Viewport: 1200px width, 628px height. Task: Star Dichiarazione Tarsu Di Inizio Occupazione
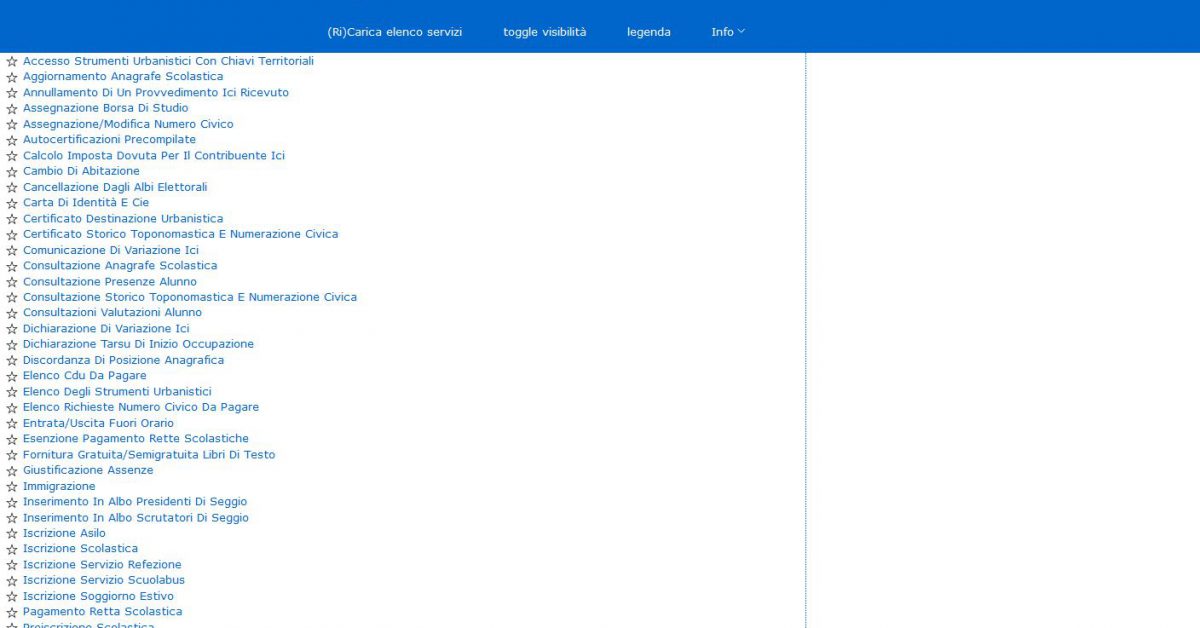coord(12,345)
